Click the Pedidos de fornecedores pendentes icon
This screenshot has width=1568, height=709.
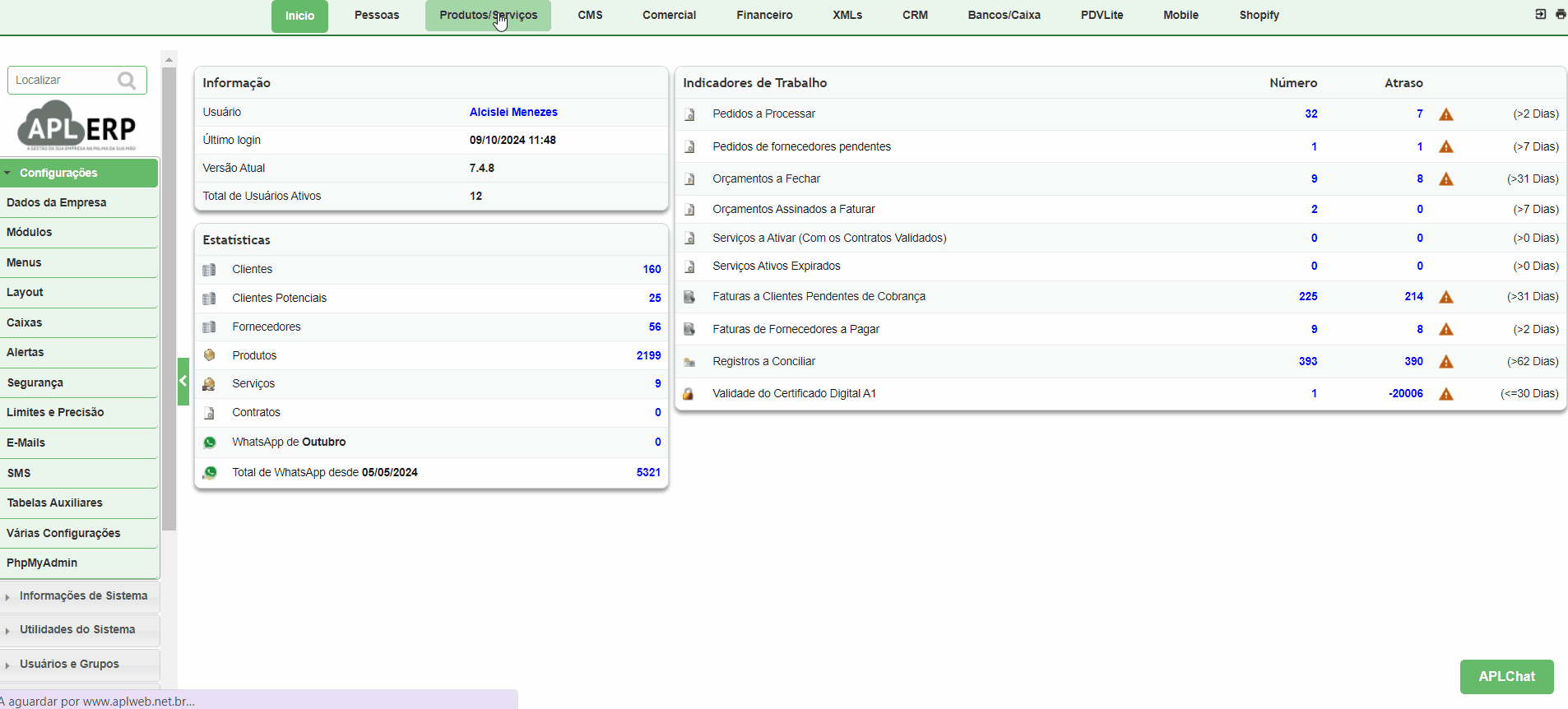689,147
